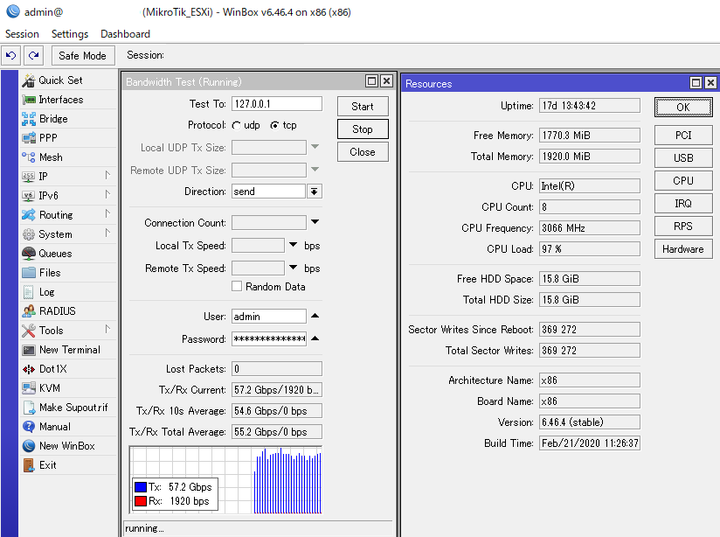Open the Log icon in sidebar
The width and height of the screenshot is (720, 537).
[x=28, y=292]
